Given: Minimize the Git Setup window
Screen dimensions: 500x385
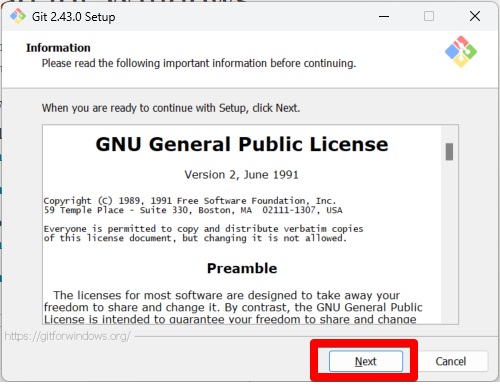Looking at the screenshot, I should coord(384,16).
